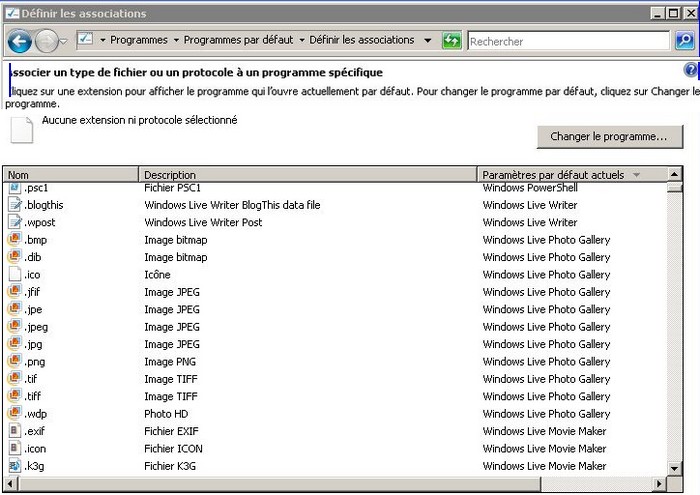Screen dimensions: 700x495
Task: Click the control panel icon in address bar
Action: coord(85,39)
